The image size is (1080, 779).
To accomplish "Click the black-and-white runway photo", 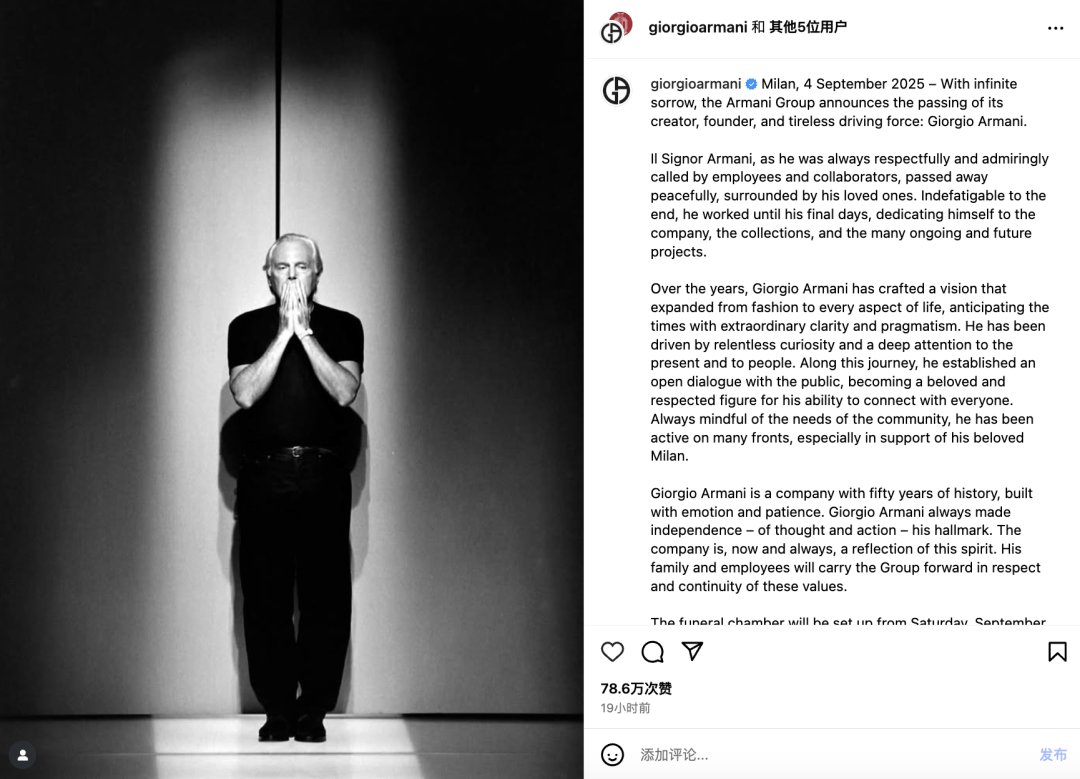I will coord(292,389).
